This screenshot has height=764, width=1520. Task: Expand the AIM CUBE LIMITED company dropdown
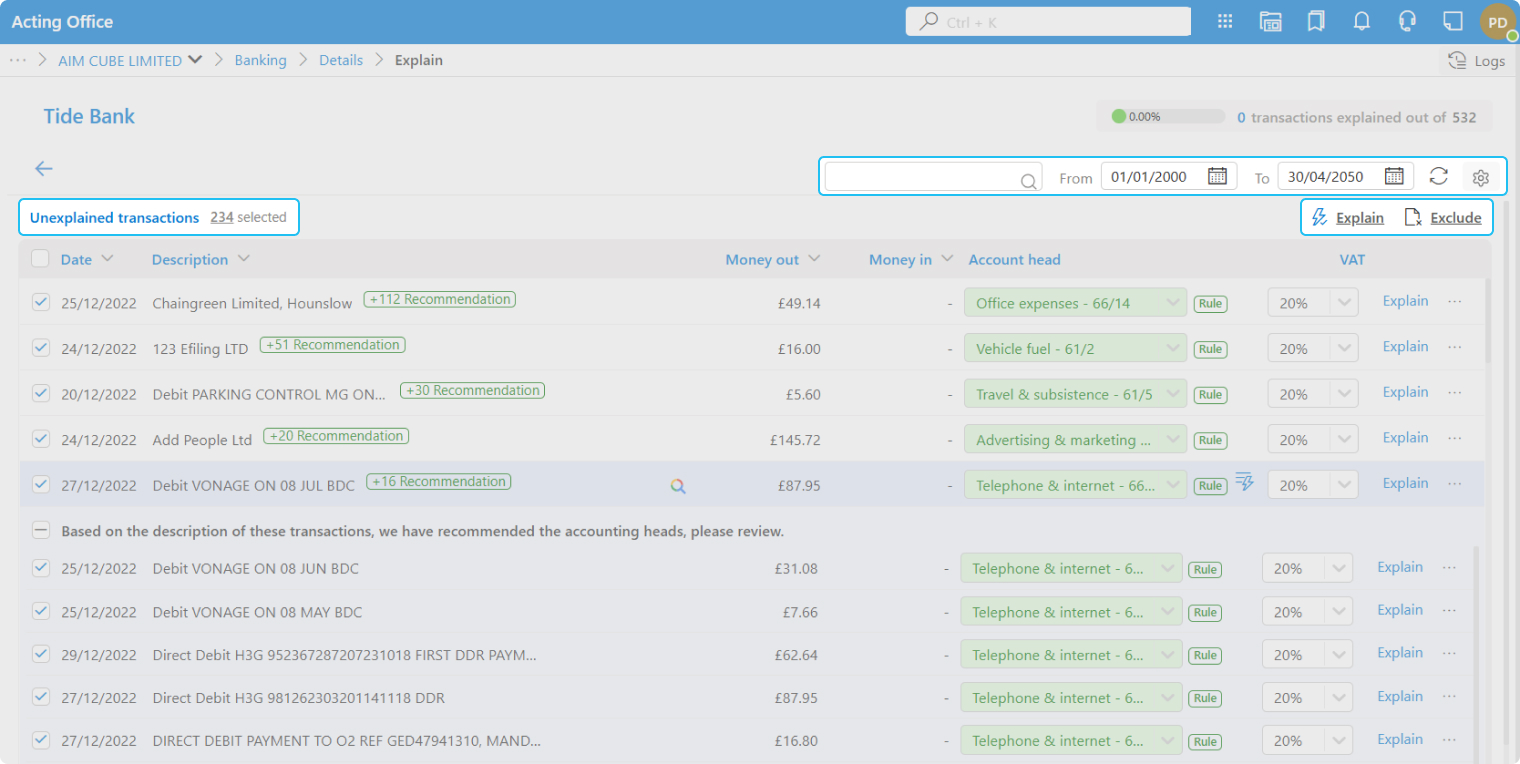pyautogui.click(x=195, y=60)
